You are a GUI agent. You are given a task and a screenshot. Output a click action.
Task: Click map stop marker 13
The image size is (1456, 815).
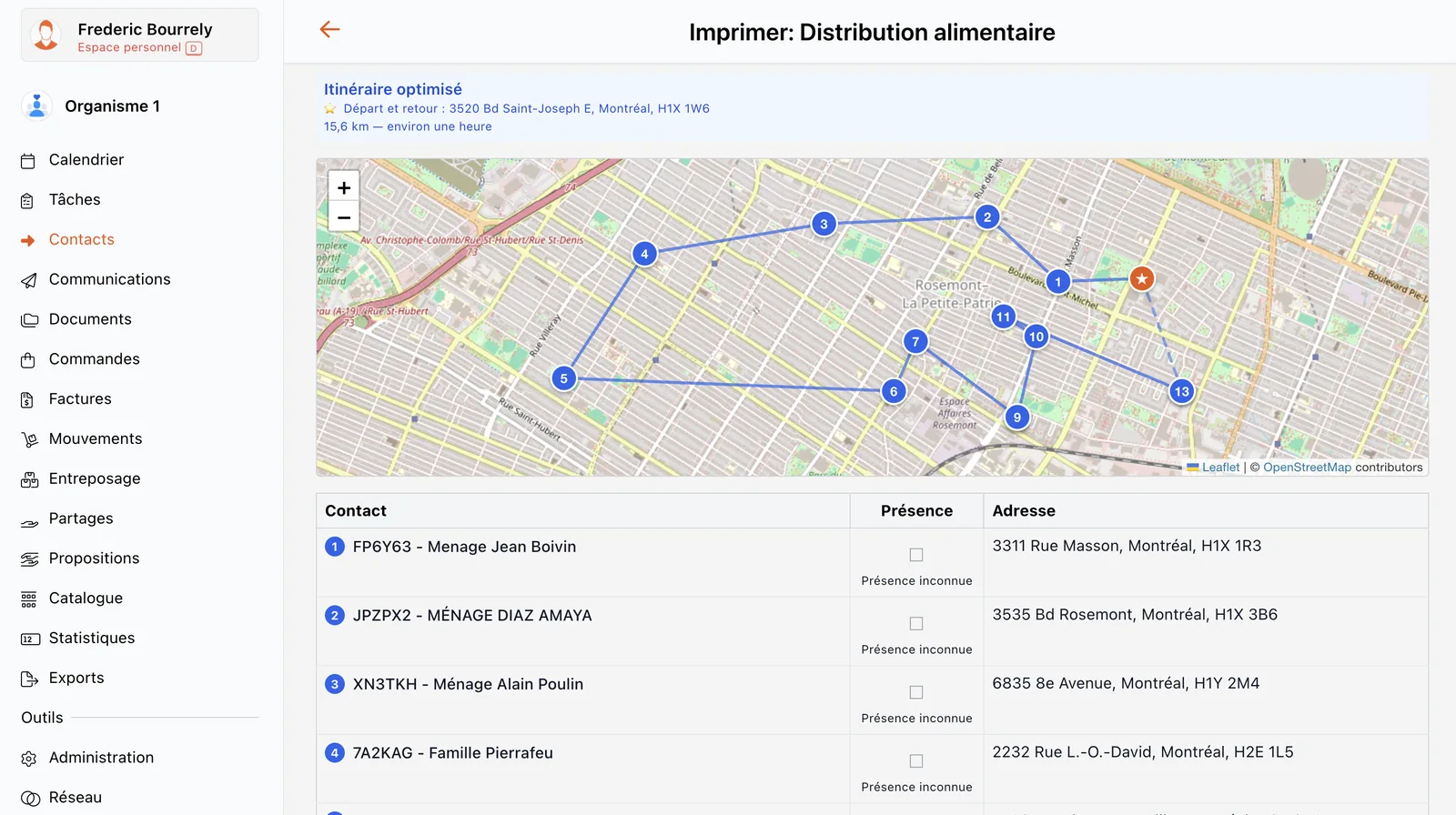click(x=1181, y=392)
